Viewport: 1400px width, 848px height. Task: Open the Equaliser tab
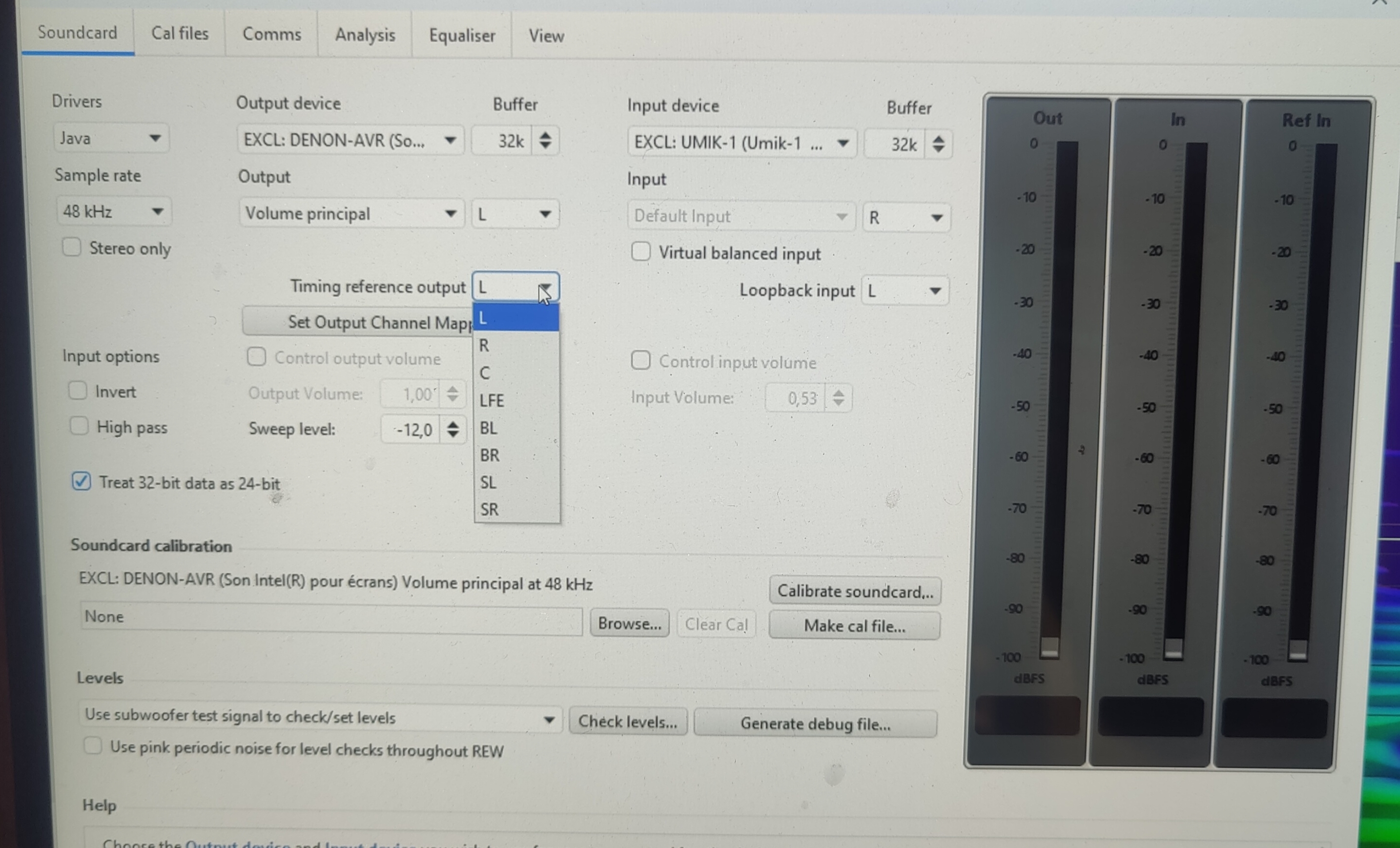461,35
